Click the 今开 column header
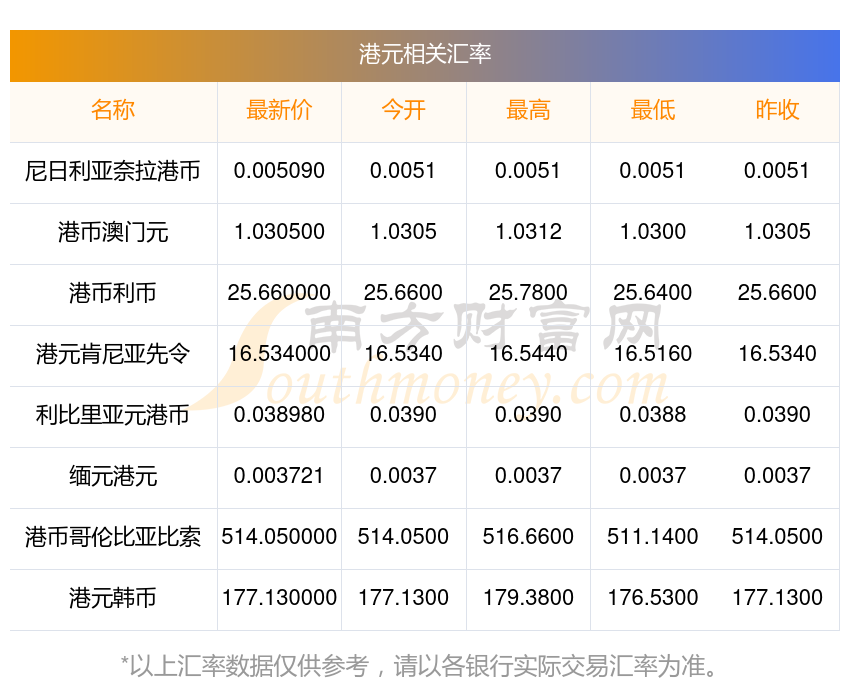 403,110
